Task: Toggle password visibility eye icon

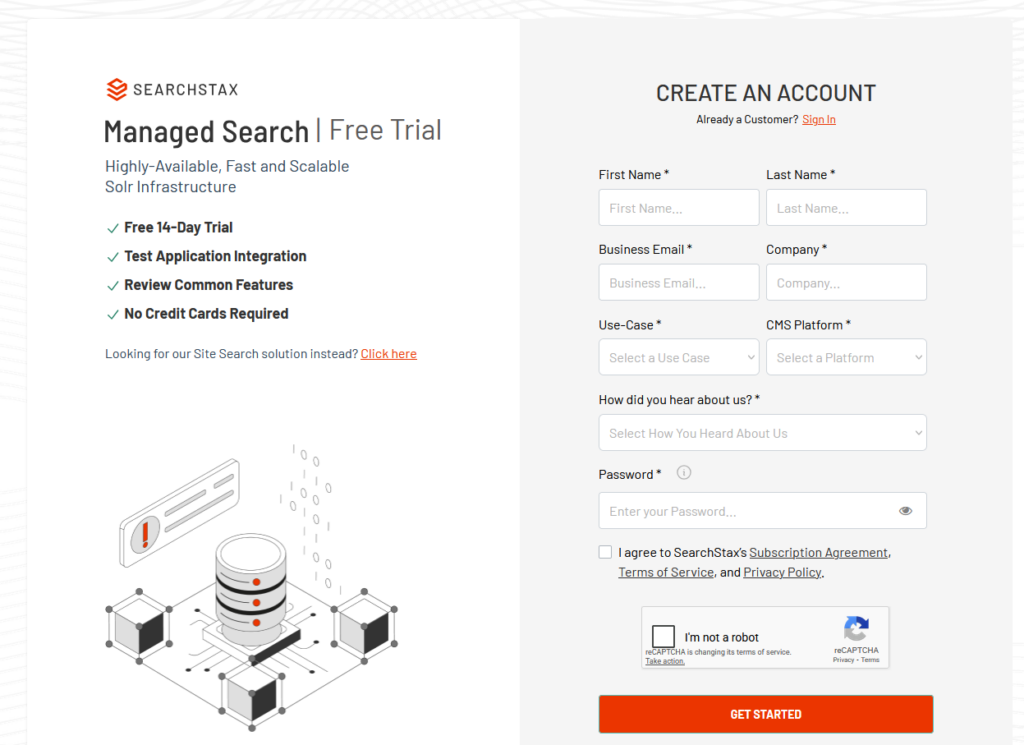Action: click(x=905, y=511)
